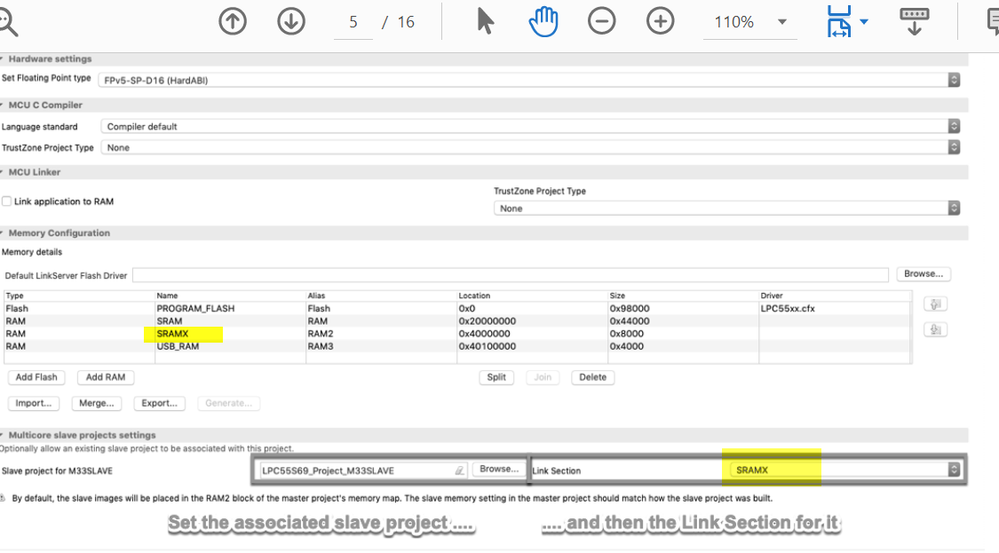The width and height of the screenshot is (999, 553).
Task: Click the Driver column header
Action: [772, 296]
